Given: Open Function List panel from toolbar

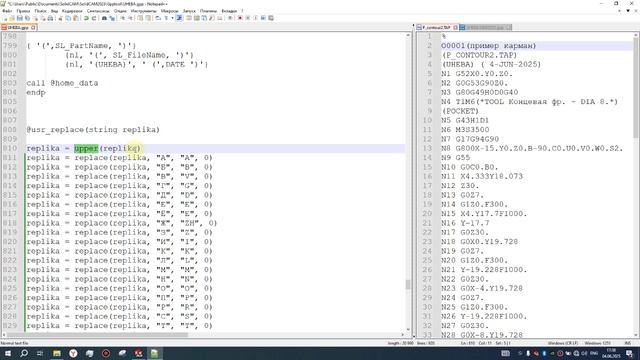Looking at the screenshot, I should [211, 18].
